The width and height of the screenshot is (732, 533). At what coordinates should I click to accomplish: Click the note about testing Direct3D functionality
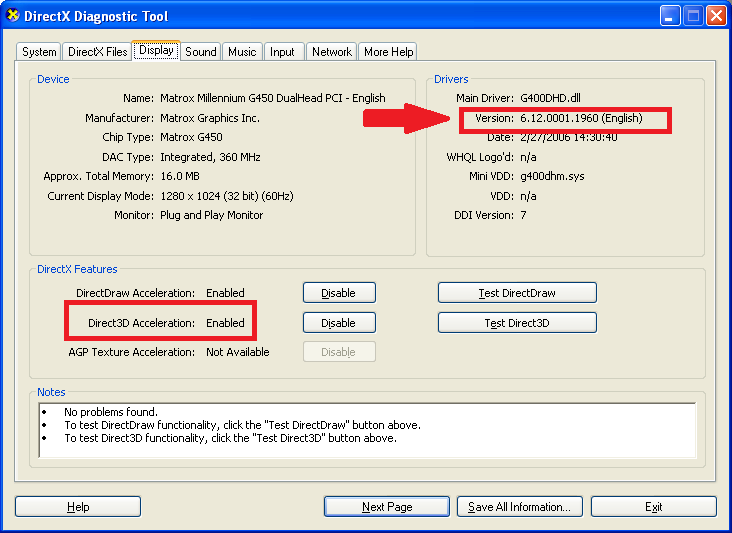[230, 438]
